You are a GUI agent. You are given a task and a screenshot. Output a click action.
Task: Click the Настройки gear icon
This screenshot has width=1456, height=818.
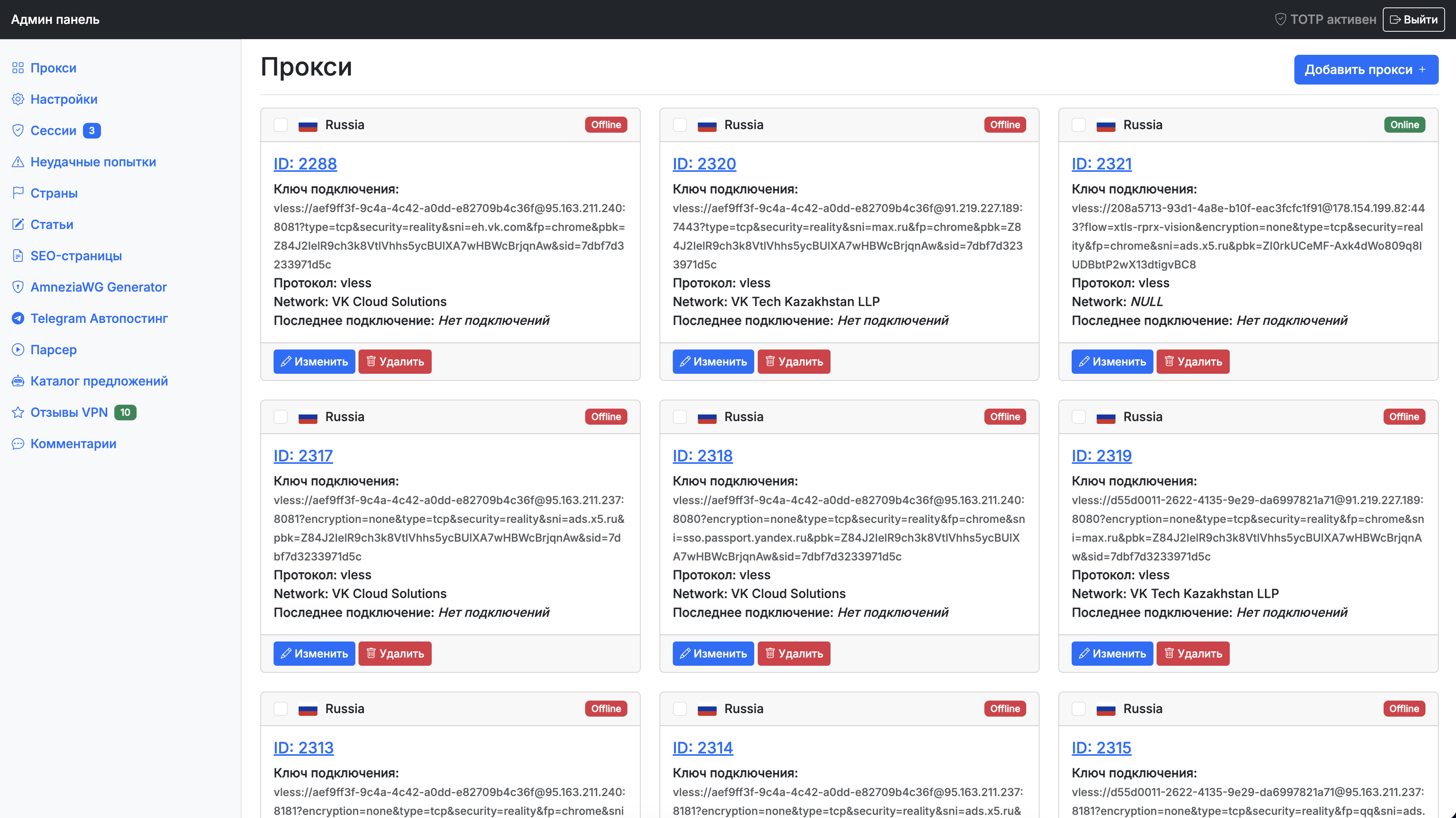(18, 99)
